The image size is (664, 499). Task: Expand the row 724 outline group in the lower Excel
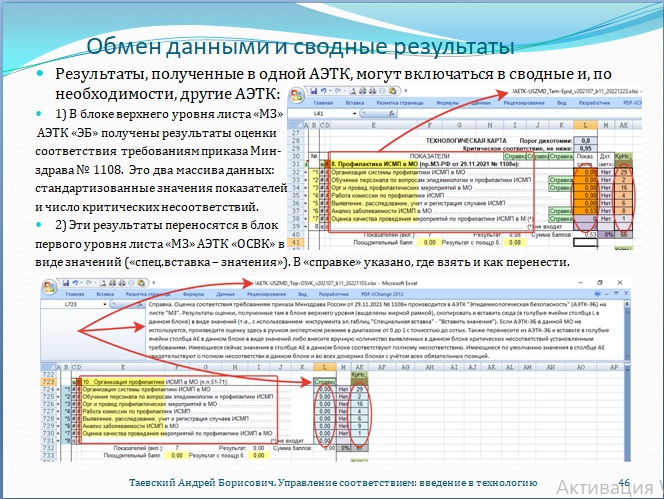click(58, 389)
